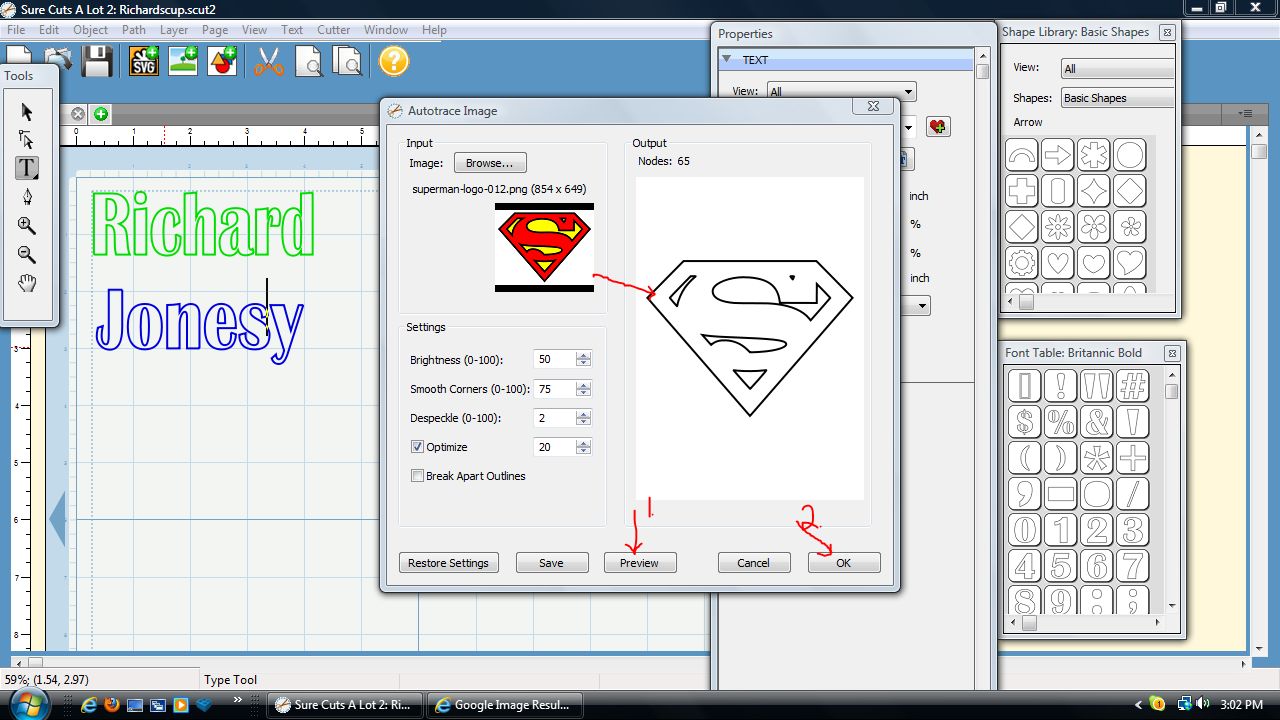Click Browse to choose an image

coord(490,163)
